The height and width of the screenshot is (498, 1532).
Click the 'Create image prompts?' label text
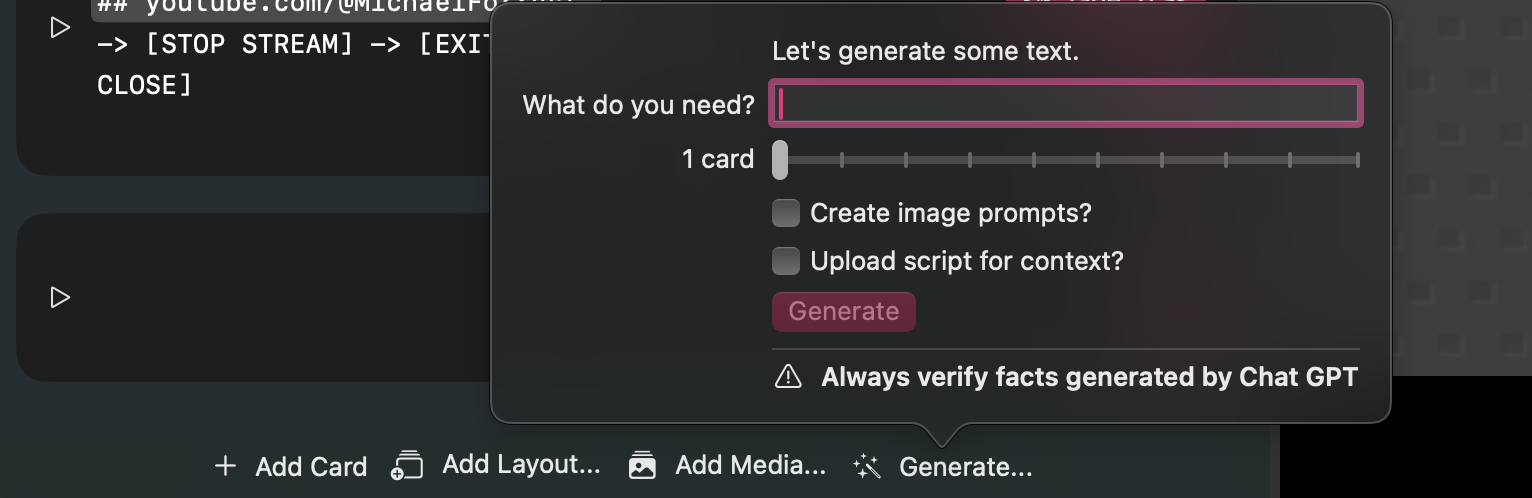951,213
